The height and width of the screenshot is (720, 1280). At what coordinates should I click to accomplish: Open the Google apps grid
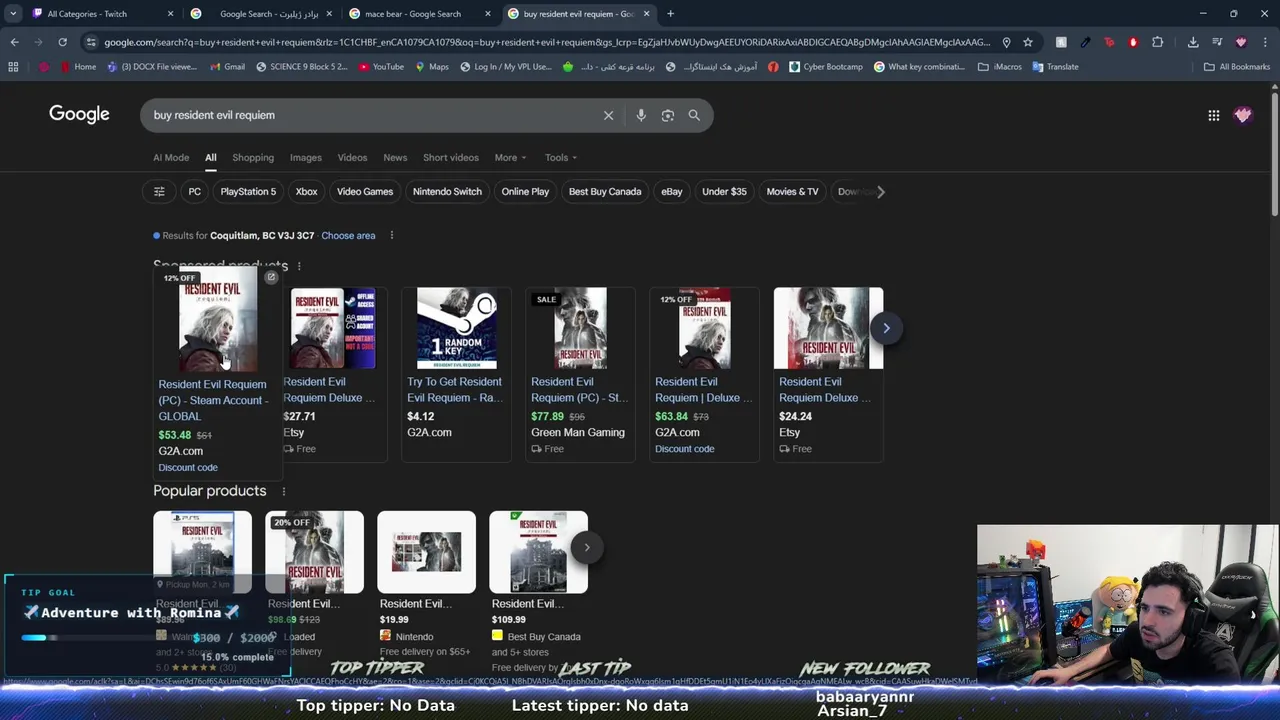click(x=1213, y=115)
